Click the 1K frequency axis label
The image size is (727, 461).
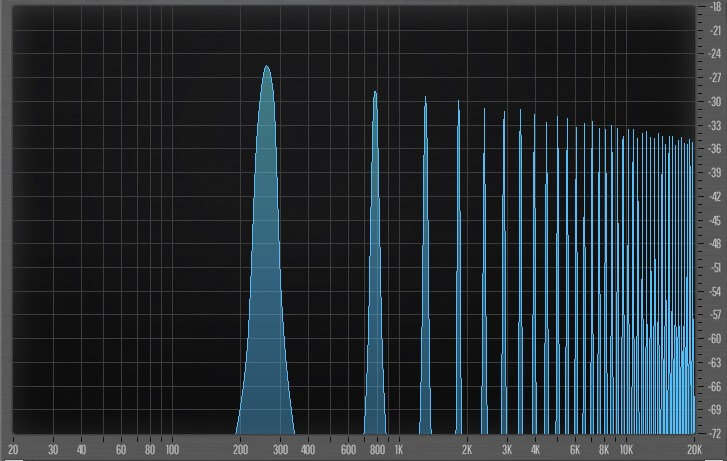(x=398, y=451)
